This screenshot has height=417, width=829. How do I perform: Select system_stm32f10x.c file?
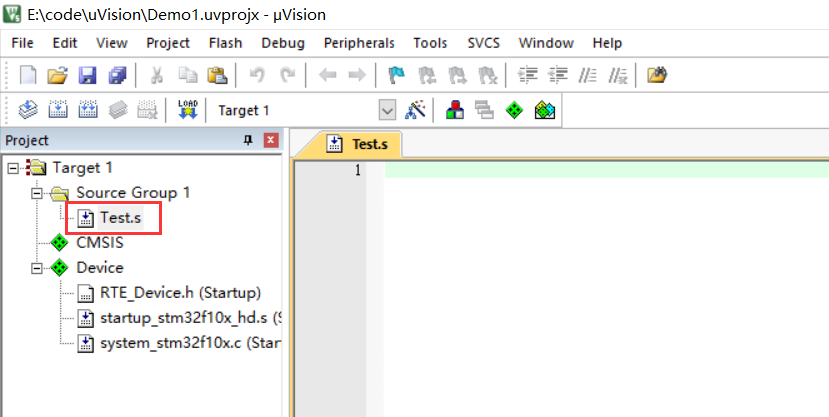coord(190,344)
